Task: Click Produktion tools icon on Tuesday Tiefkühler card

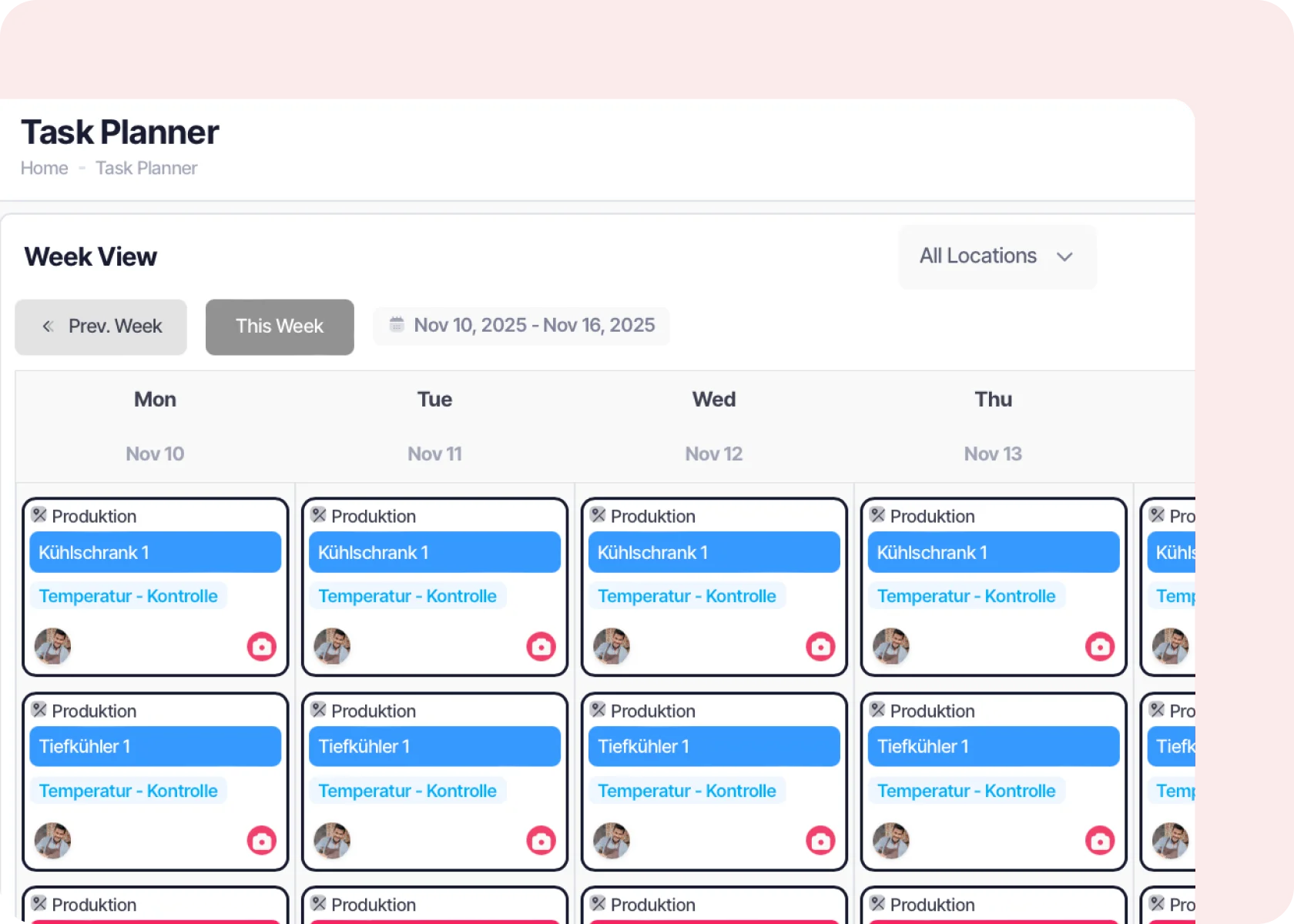Action: pyautogui.click(x=319, y=710)
